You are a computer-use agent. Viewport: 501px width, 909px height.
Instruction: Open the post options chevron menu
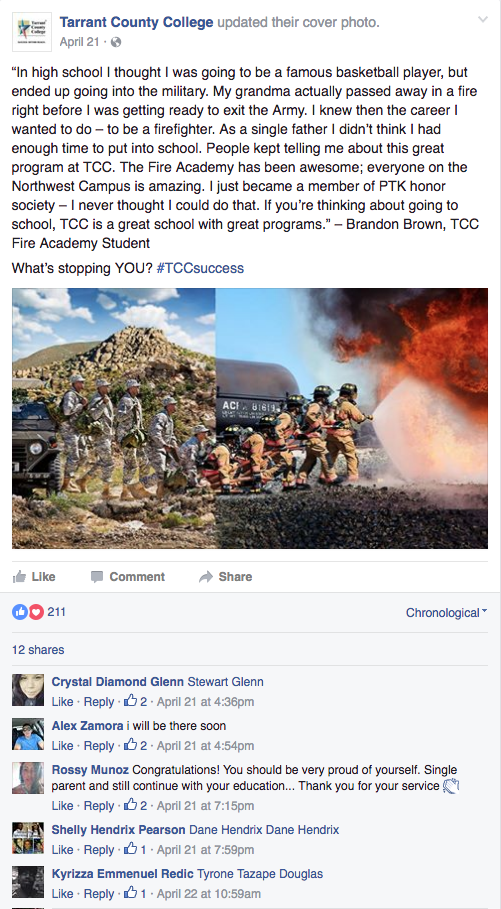coord(482,20)
